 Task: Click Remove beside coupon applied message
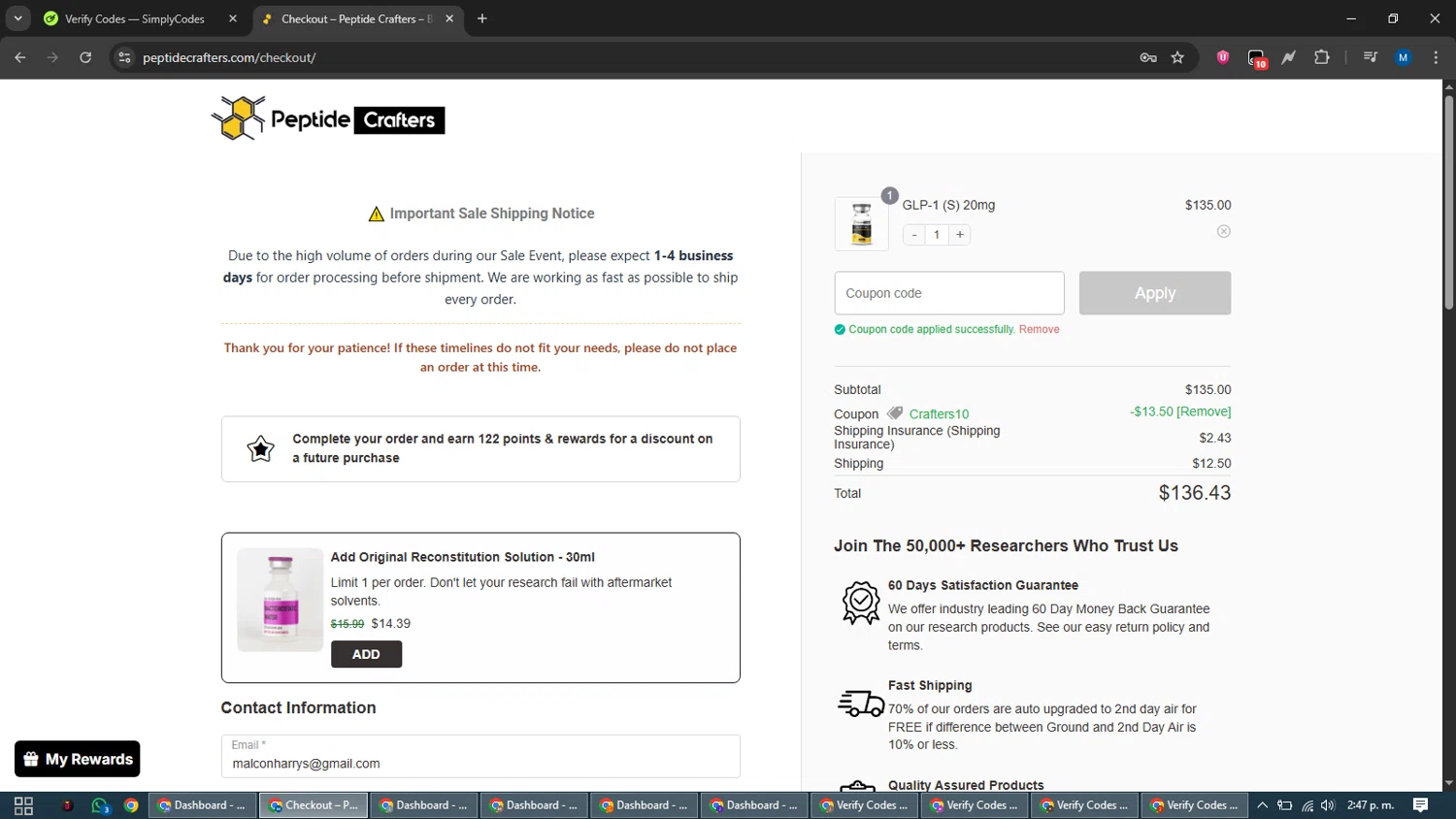tap(1040, 330)
